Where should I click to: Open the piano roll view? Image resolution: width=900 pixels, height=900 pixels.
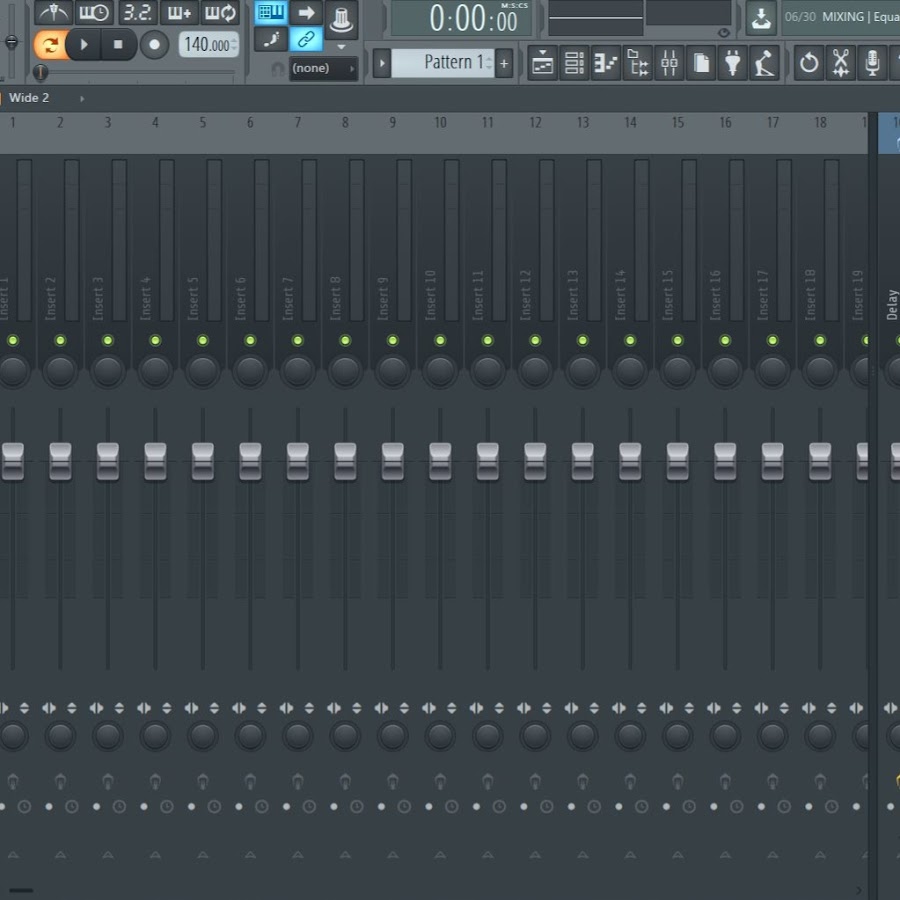pyautogui.click(x=606, y=63)
